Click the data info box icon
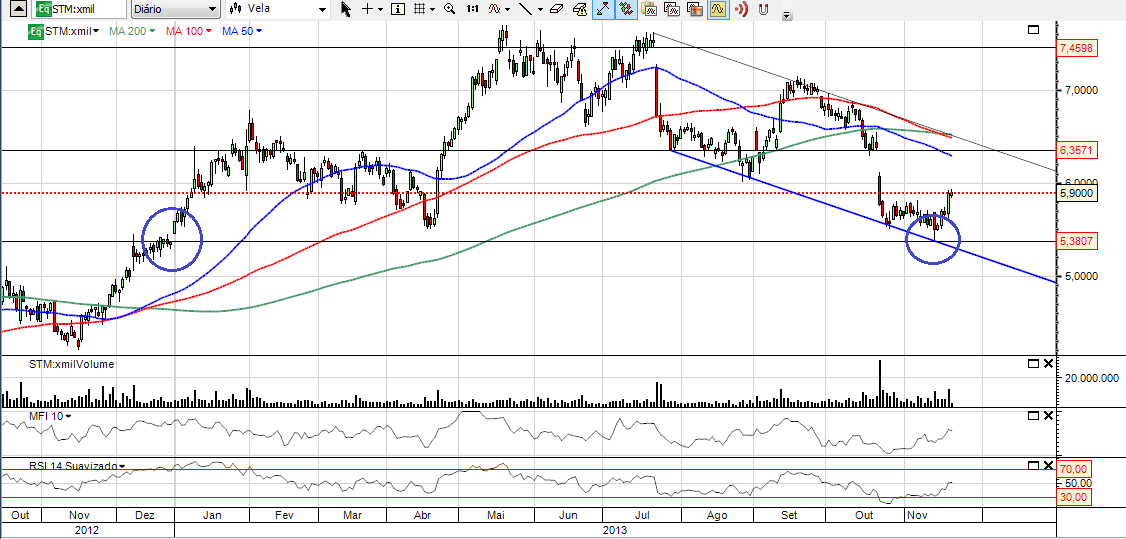 [397, 9]
